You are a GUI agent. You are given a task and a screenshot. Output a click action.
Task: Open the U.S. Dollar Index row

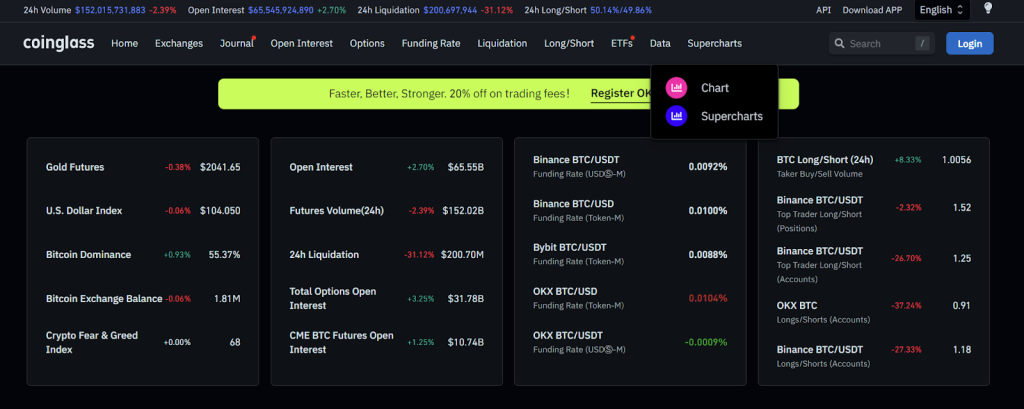[x=143, y=211]
